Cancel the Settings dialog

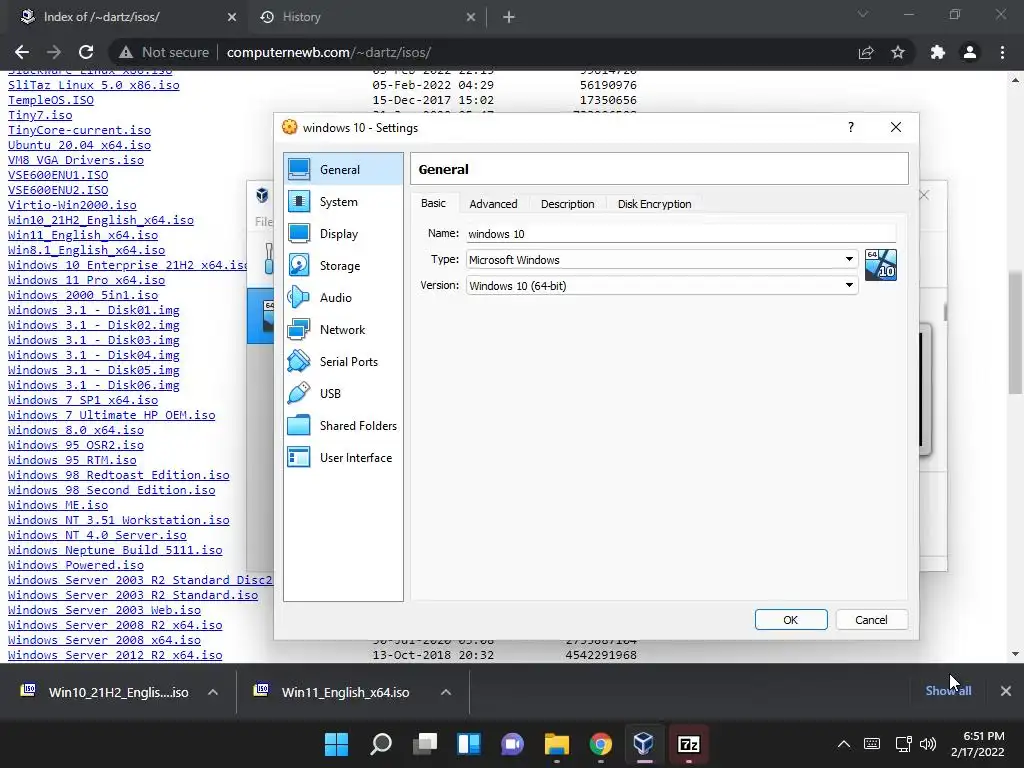[x=871, y=620]
